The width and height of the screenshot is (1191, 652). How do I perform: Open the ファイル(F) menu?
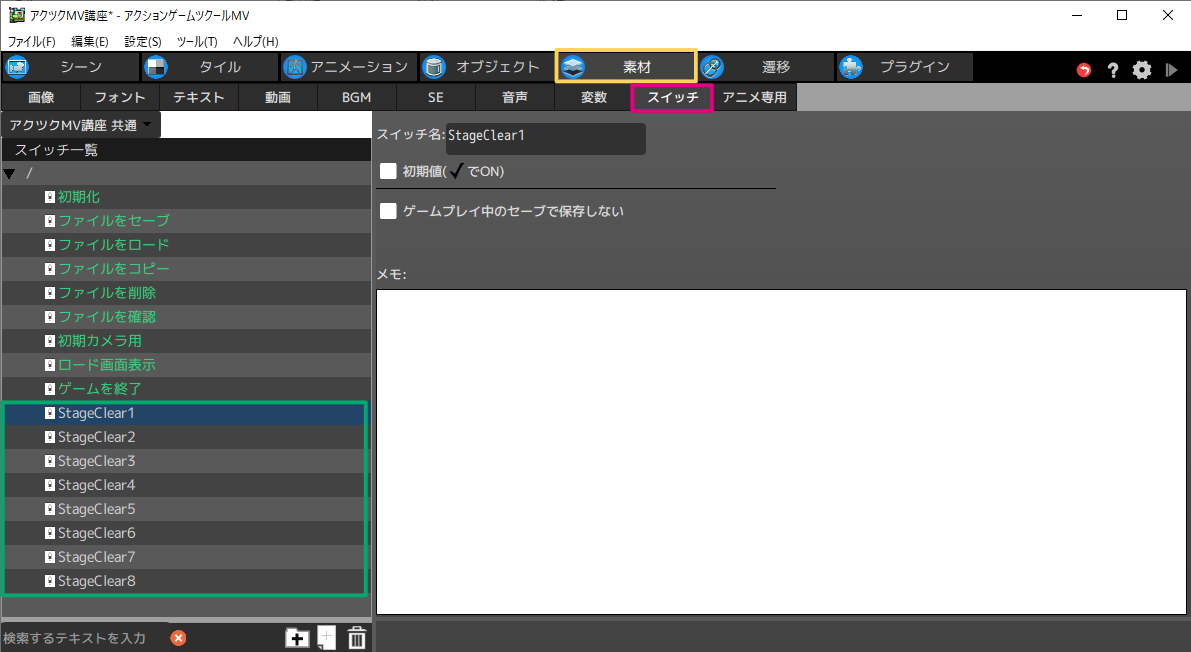coord(32,41)
